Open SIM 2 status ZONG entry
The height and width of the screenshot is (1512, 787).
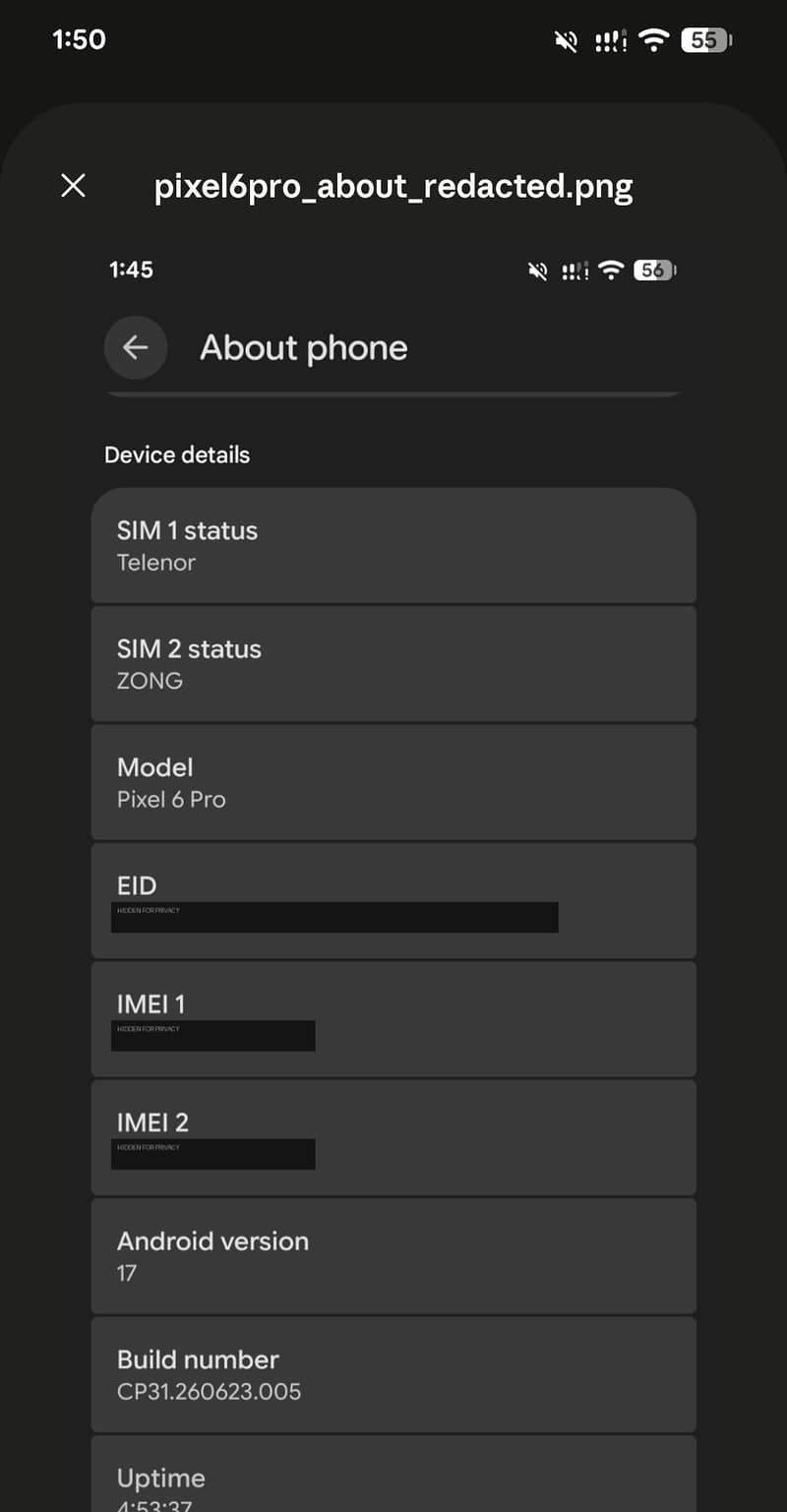[x=393, y=664]
